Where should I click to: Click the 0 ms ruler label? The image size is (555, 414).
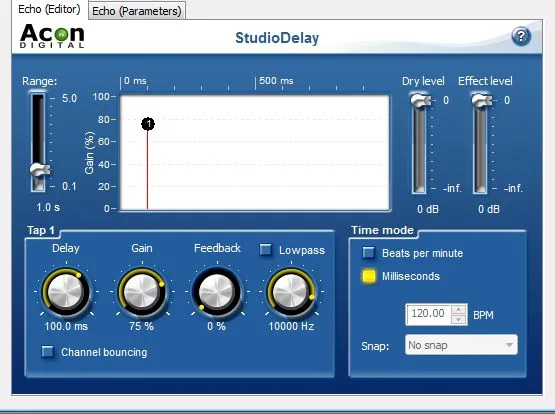(135, 81)
